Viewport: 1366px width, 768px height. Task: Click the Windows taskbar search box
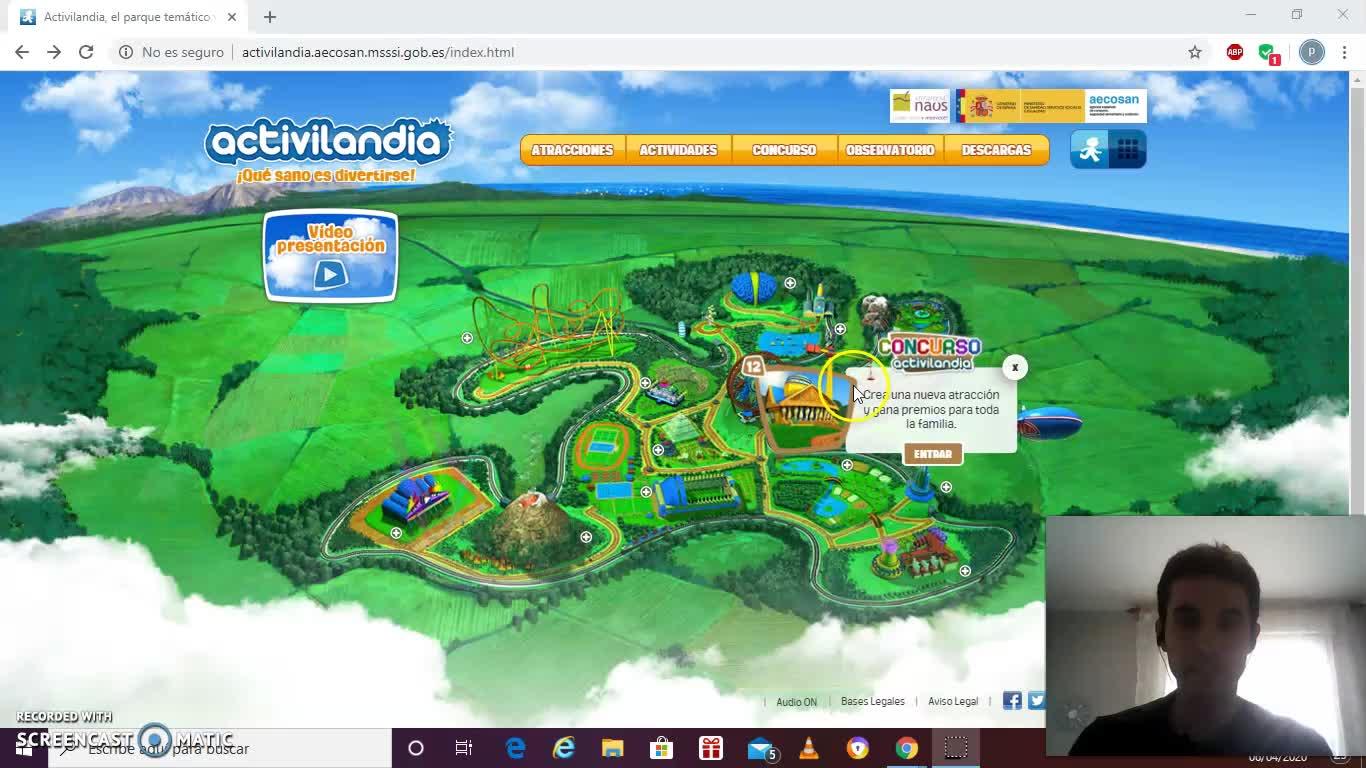click(x=220, y=748)
